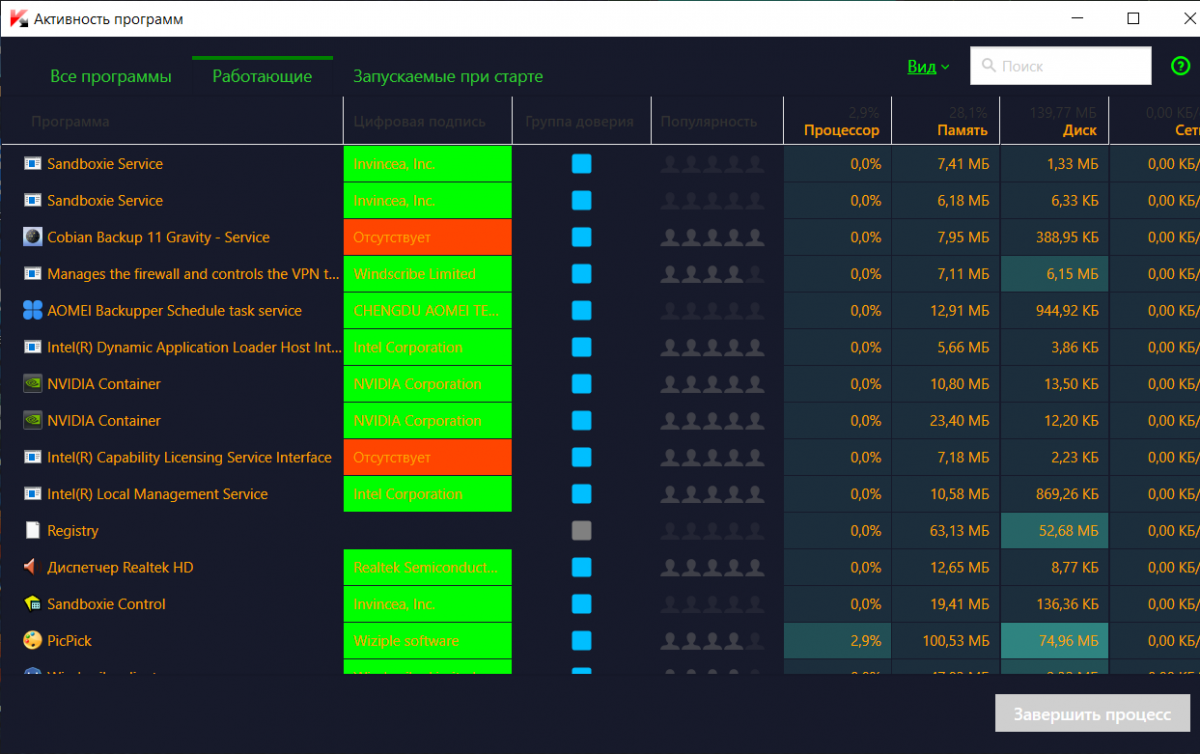The width and height of the screenshot is (1200, 754).
Task: Open the Вид dropdown menu
Action: click(x=927, y=67)
